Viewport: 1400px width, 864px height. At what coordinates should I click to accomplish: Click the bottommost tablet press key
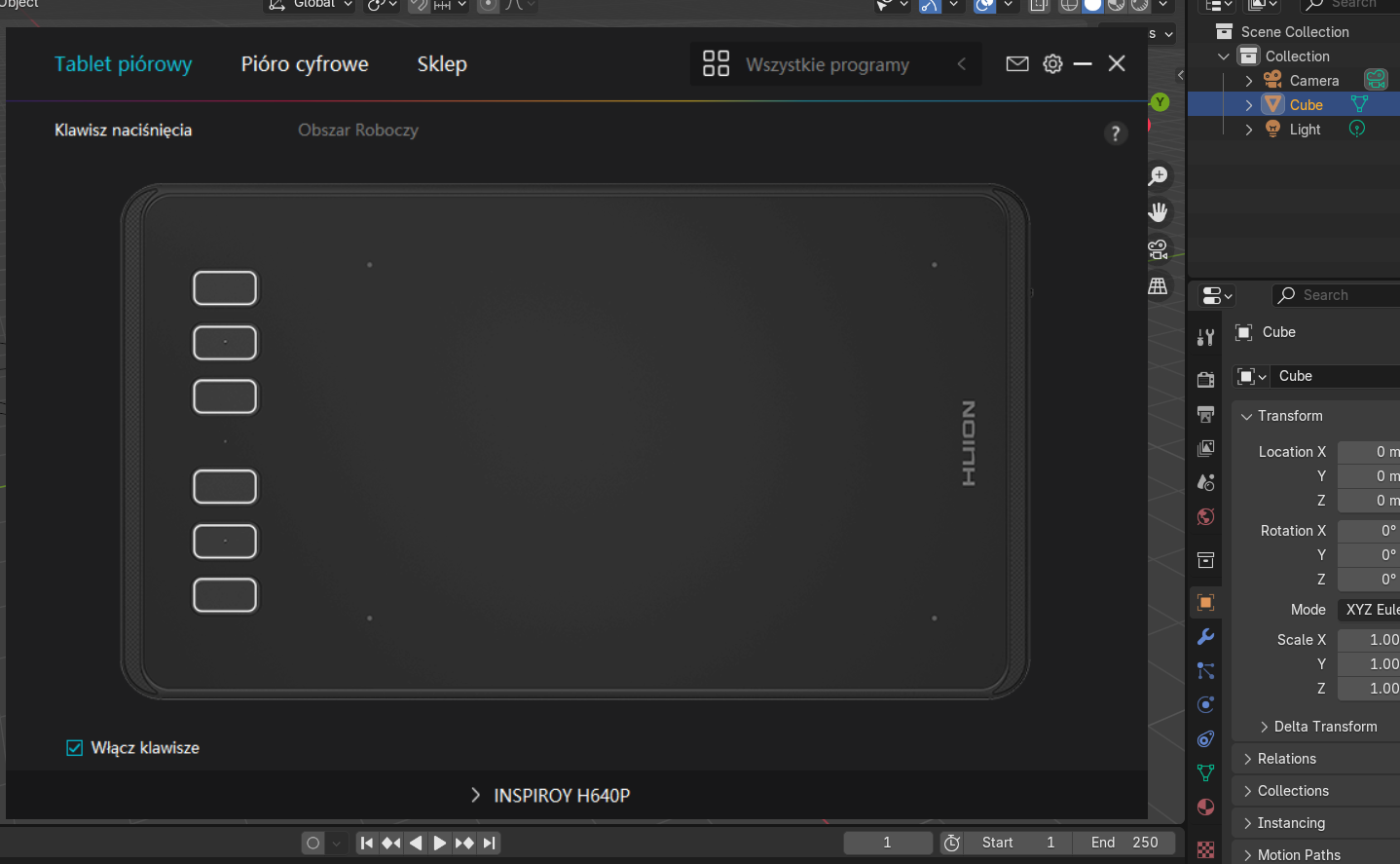click(x=225, y=595)
